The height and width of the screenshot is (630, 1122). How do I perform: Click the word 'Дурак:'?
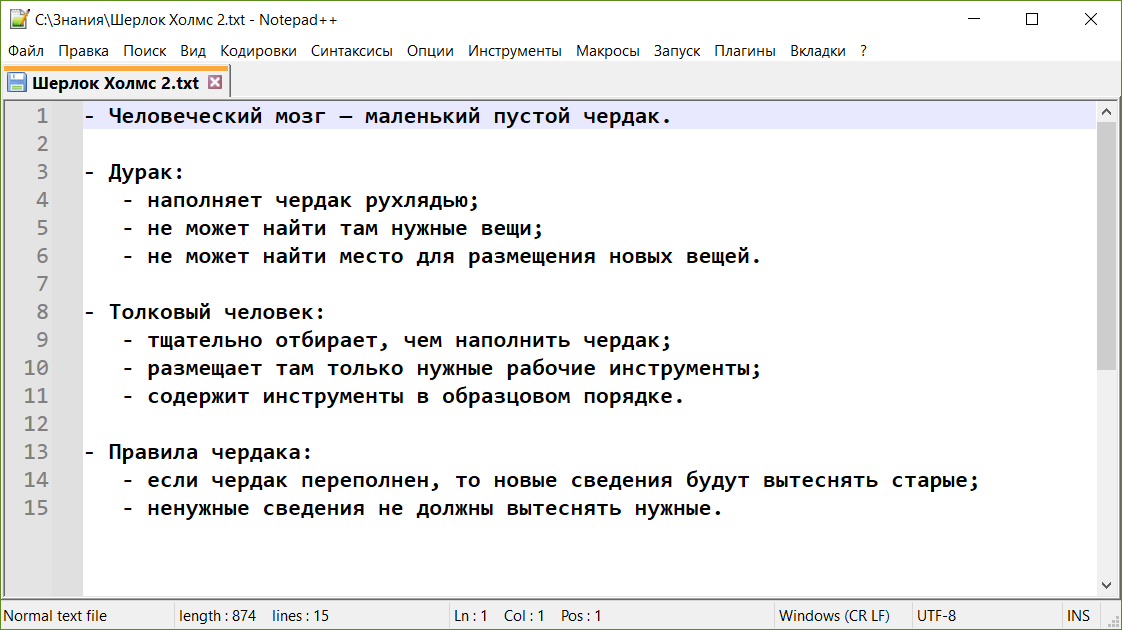click(x=146, y=173)
